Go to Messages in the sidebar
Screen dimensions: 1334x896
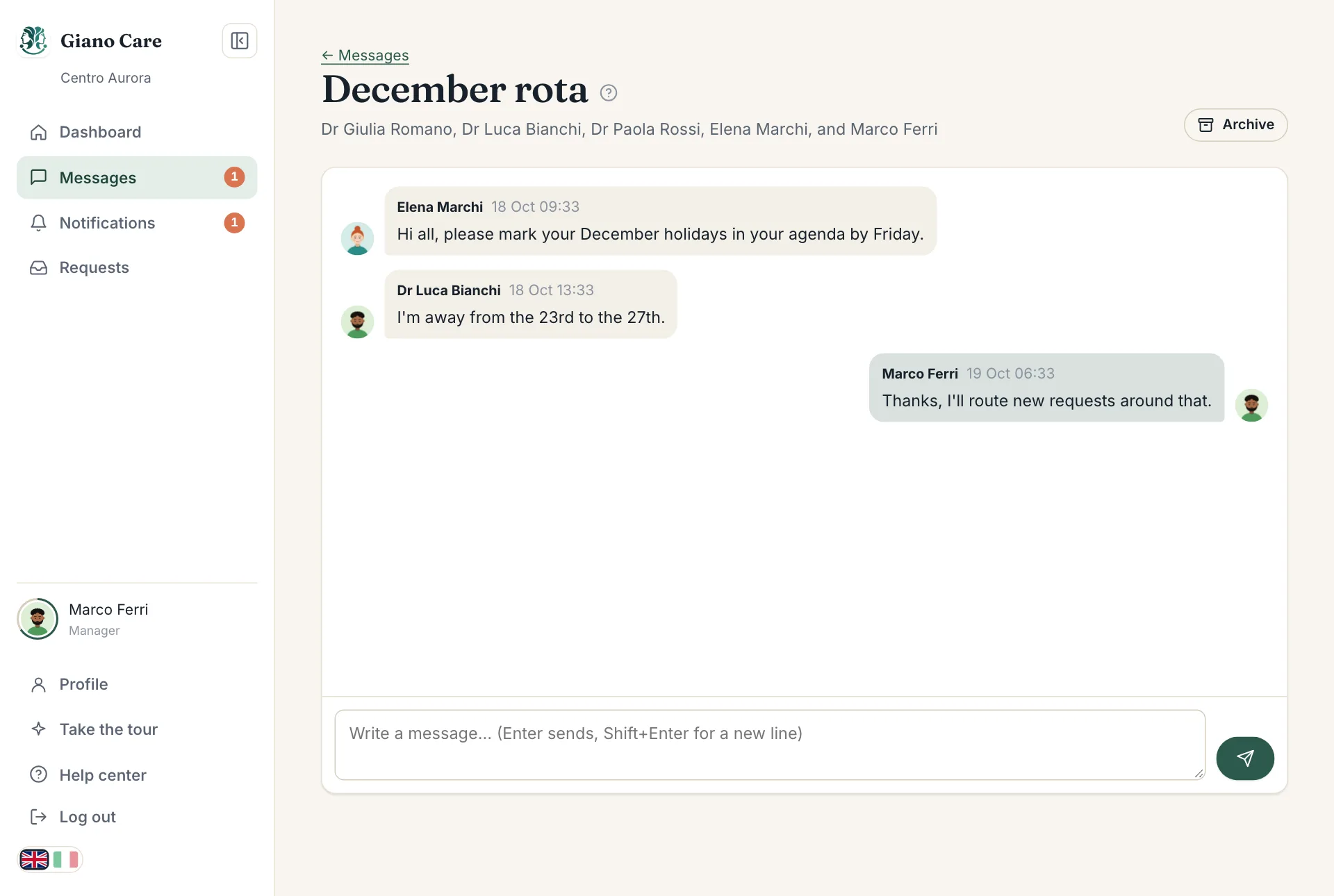coord(137,178)
